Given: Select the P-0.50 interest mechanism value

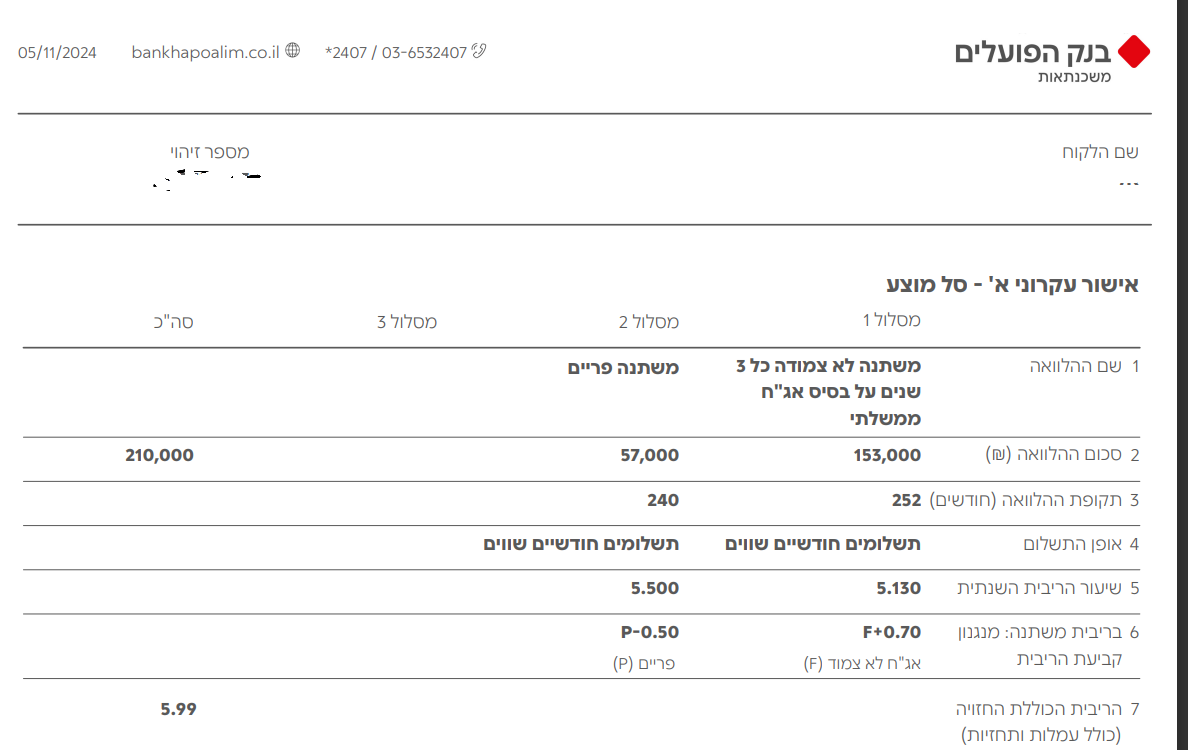Looking at the screenshot, I should pos(650,632).
